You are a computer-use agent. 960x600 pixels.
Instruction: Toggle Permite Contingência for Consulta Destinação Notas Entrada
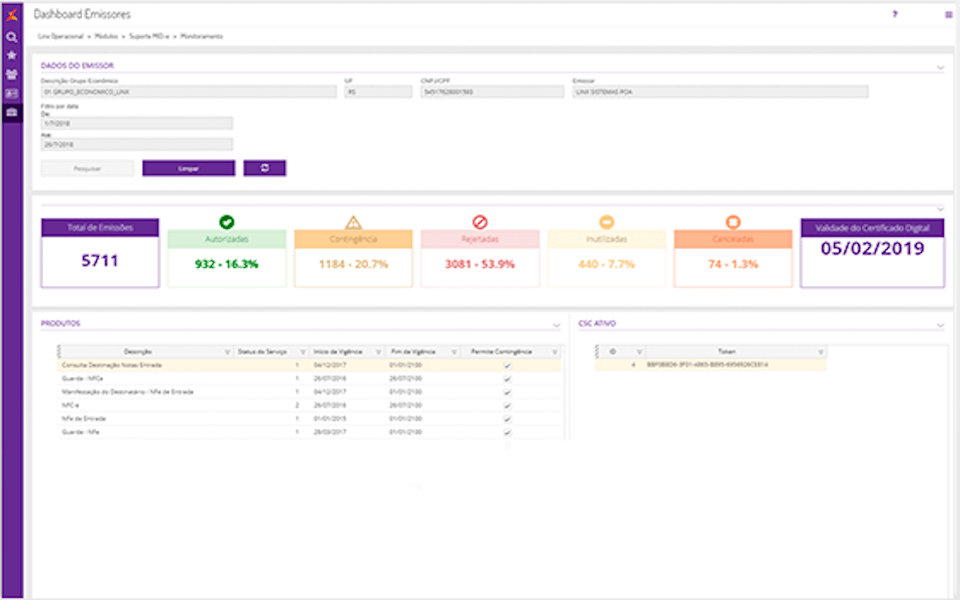(x=507, y=366)
